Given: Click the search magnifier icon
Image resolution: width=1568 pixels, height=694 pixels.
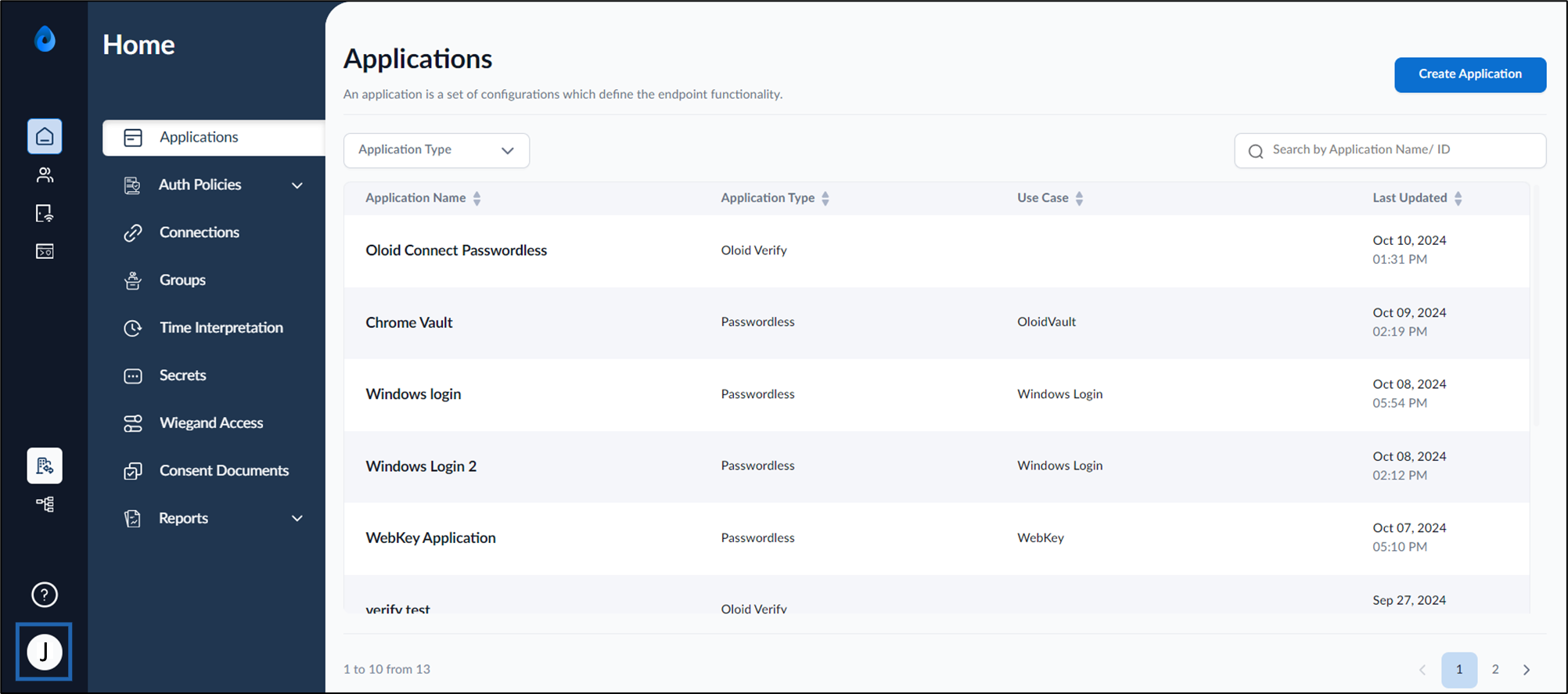Looking at the screenshot, I should 1256,151.
